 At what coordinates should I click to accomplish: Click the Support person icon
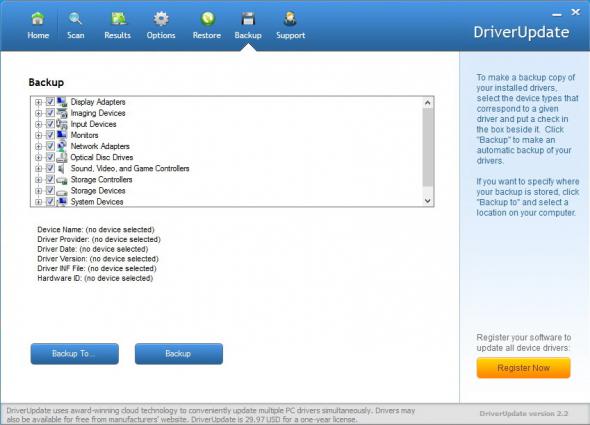pos(290,18)
